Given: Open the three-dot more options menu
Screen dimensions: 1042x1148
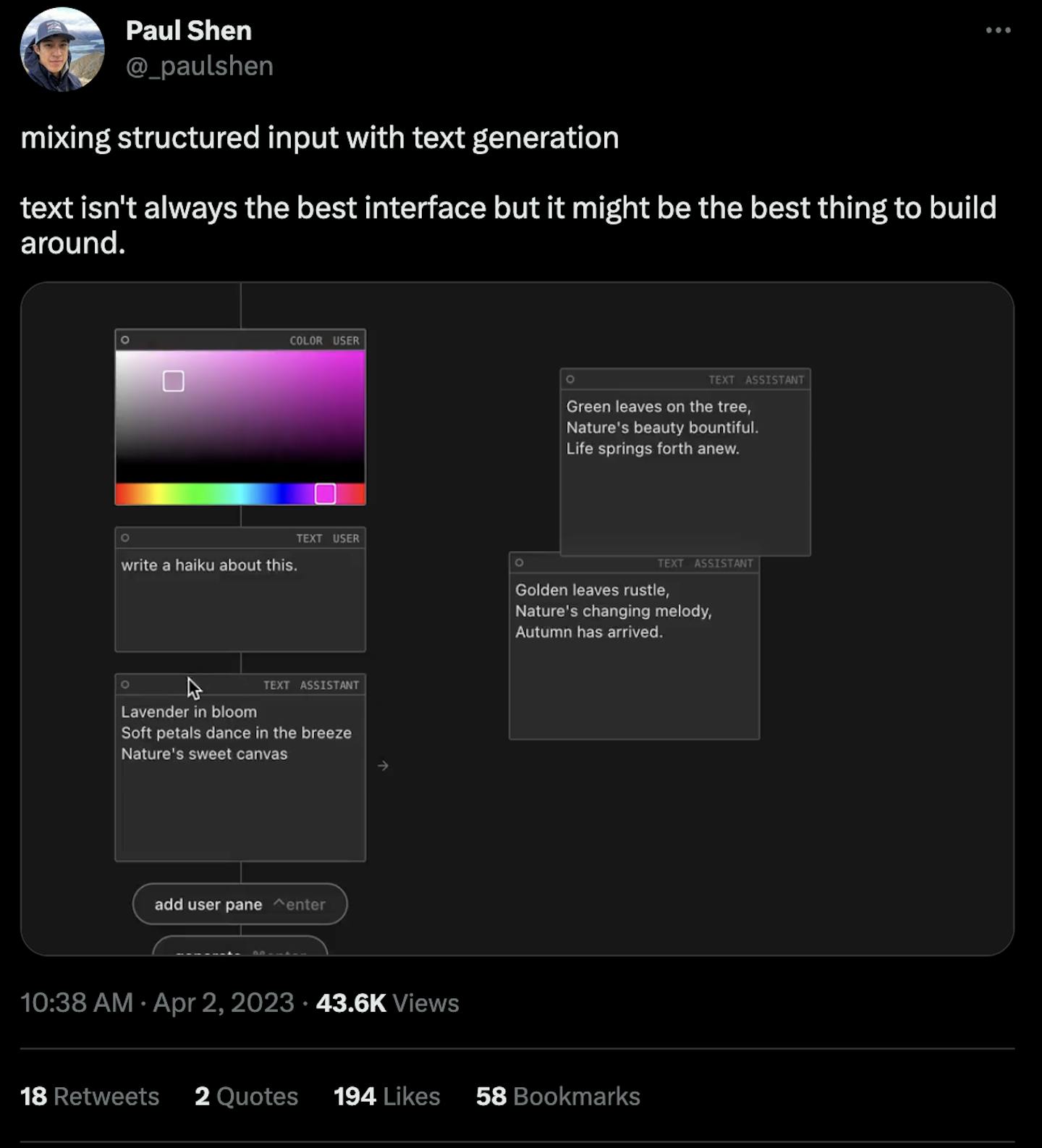Looking at the screenshot, I should coord(998,30).
